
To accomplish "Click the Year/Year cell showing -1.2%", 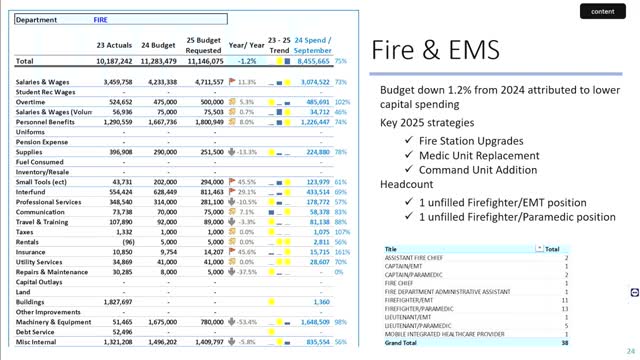I will 247,61.
